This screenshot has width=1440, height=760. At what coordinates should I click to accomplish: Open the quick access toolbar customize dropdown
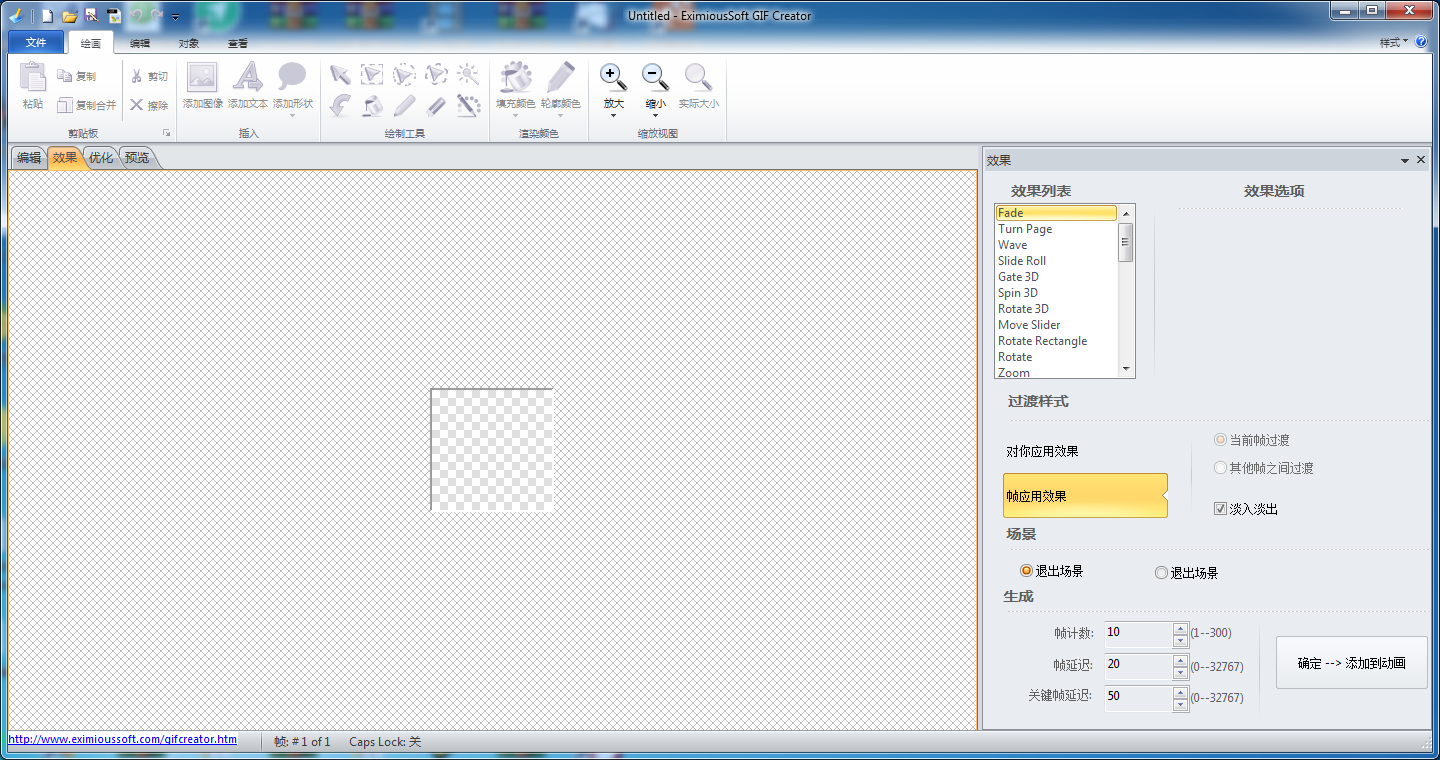click(x=176, y=17)
